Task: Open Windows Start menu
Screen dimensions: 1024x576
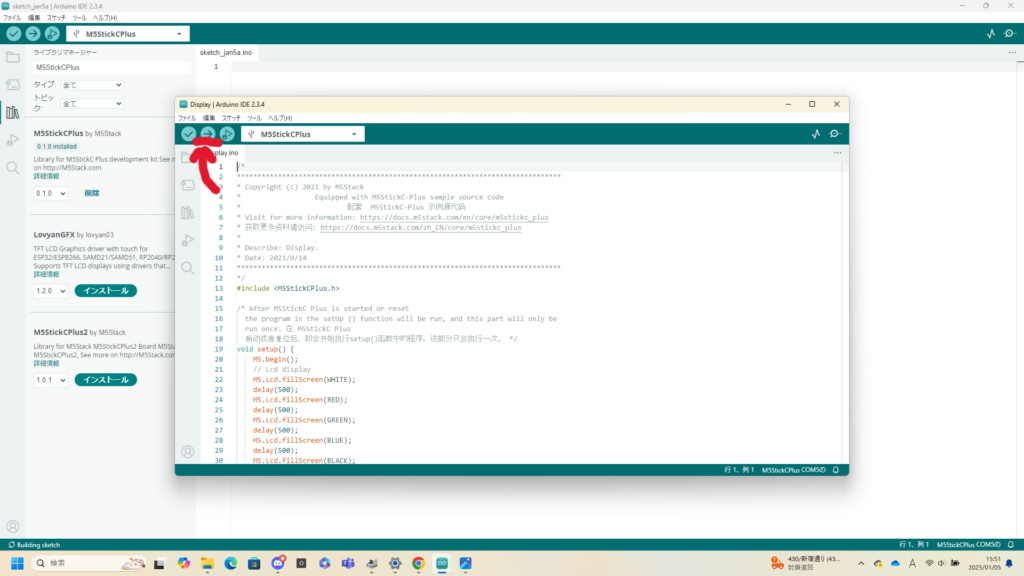Action: coord(17,563)
